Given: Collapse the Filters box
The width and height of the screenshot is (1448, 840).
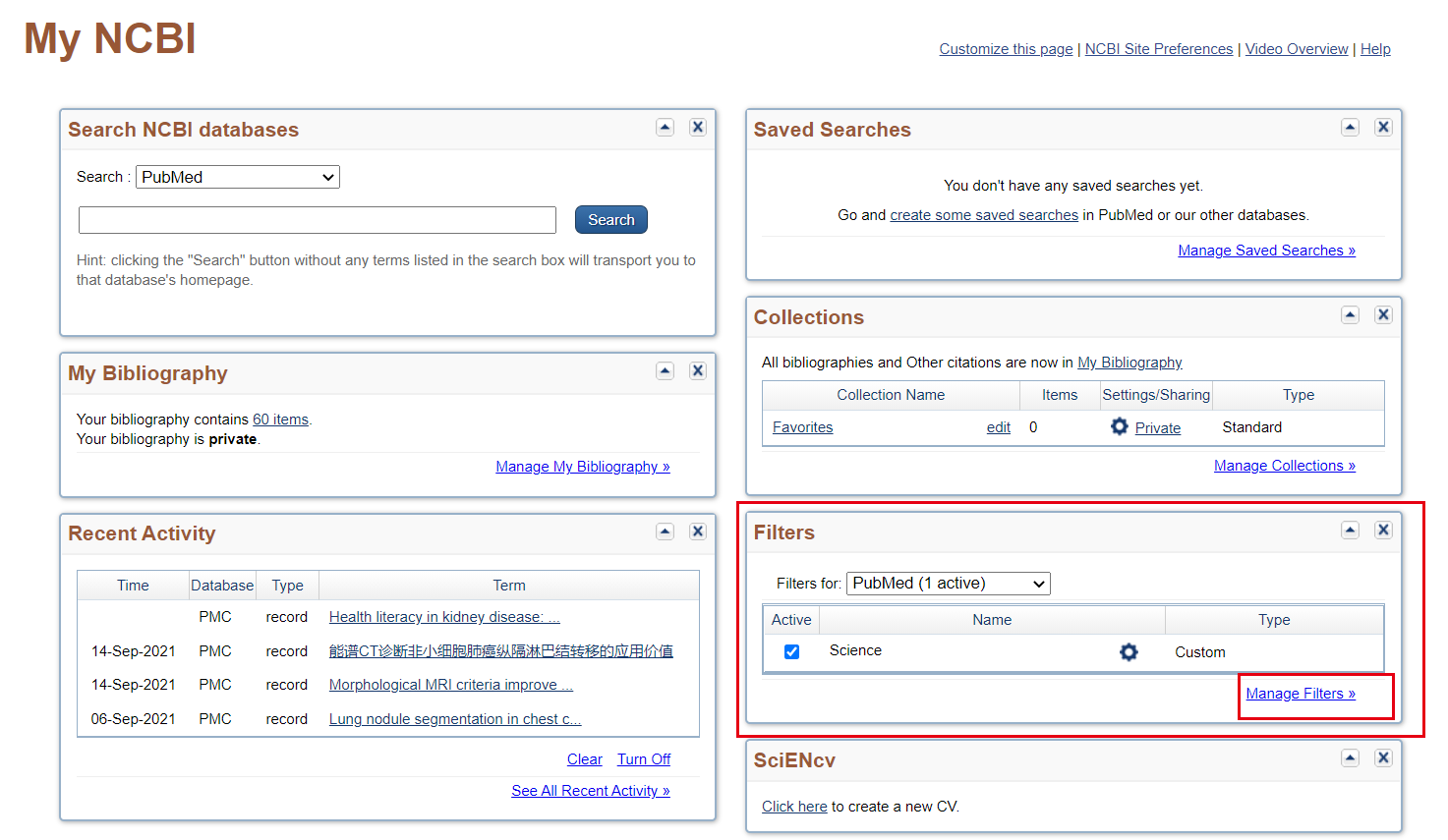Looking at the screenshot, I should point(1350,530).
